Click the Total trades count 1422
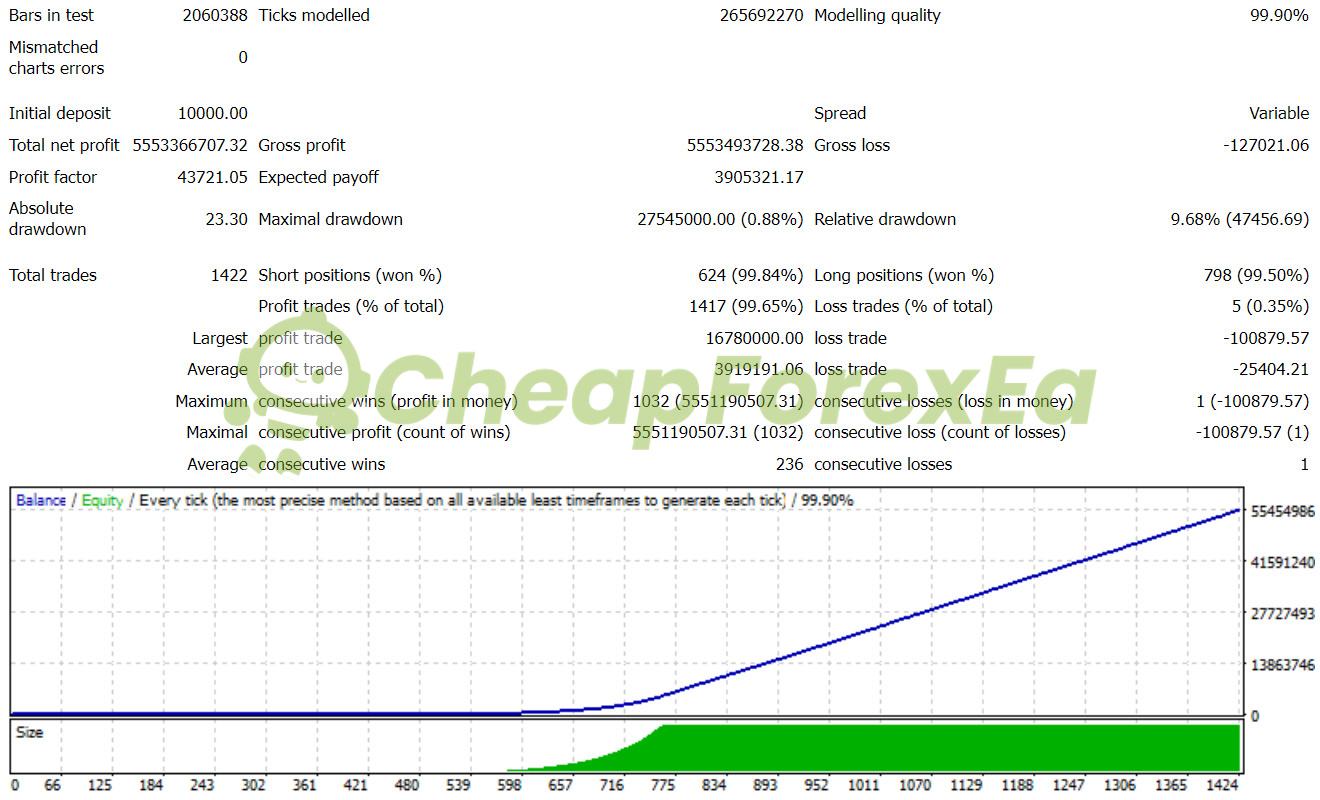Viewport: 1320px width, 800px height. (x=229, y=275)
